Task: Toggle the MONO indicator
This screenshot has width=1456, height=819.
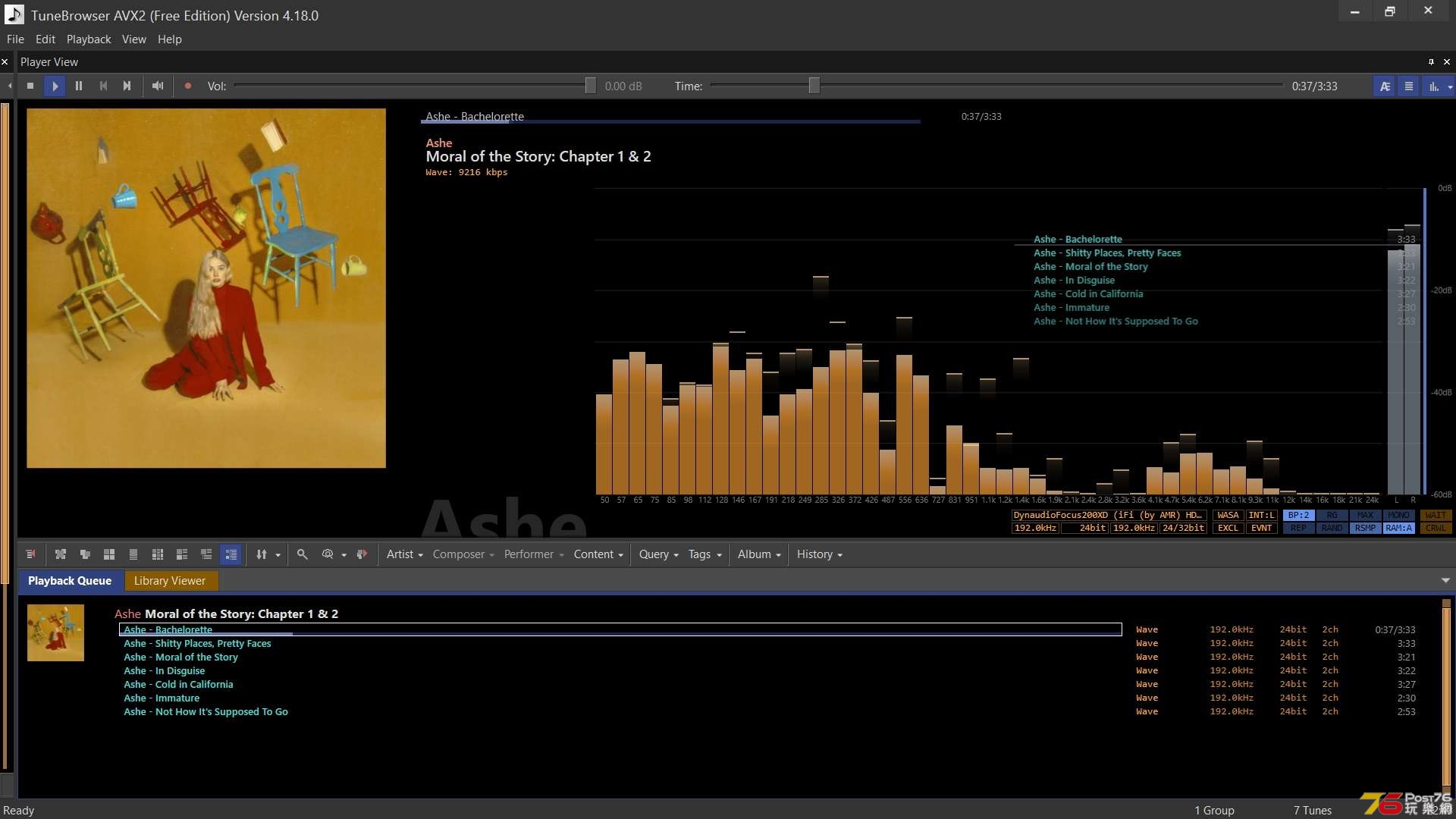Action: (x=1398, y=516)
